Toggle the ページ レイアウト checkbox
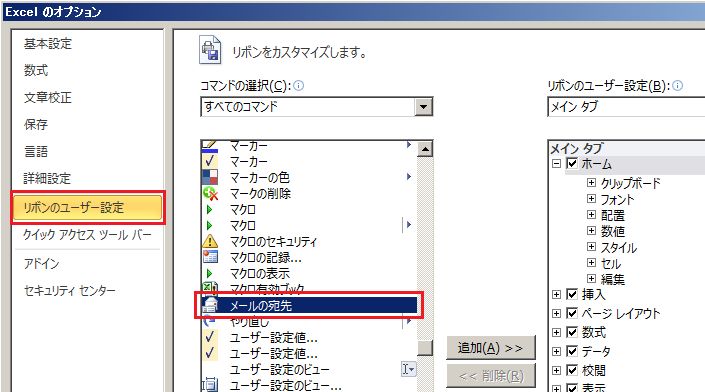 coord(572,313)
